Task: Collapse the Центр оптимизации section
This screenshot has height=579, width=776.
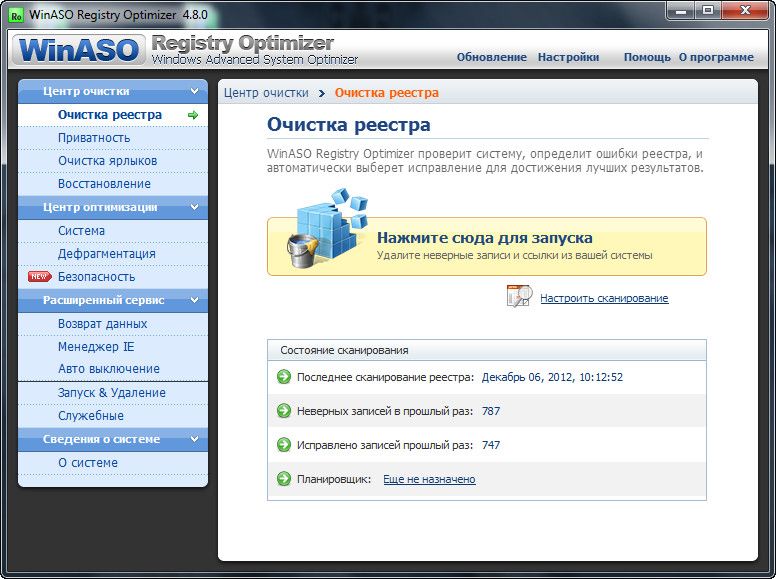Action: 194,207
